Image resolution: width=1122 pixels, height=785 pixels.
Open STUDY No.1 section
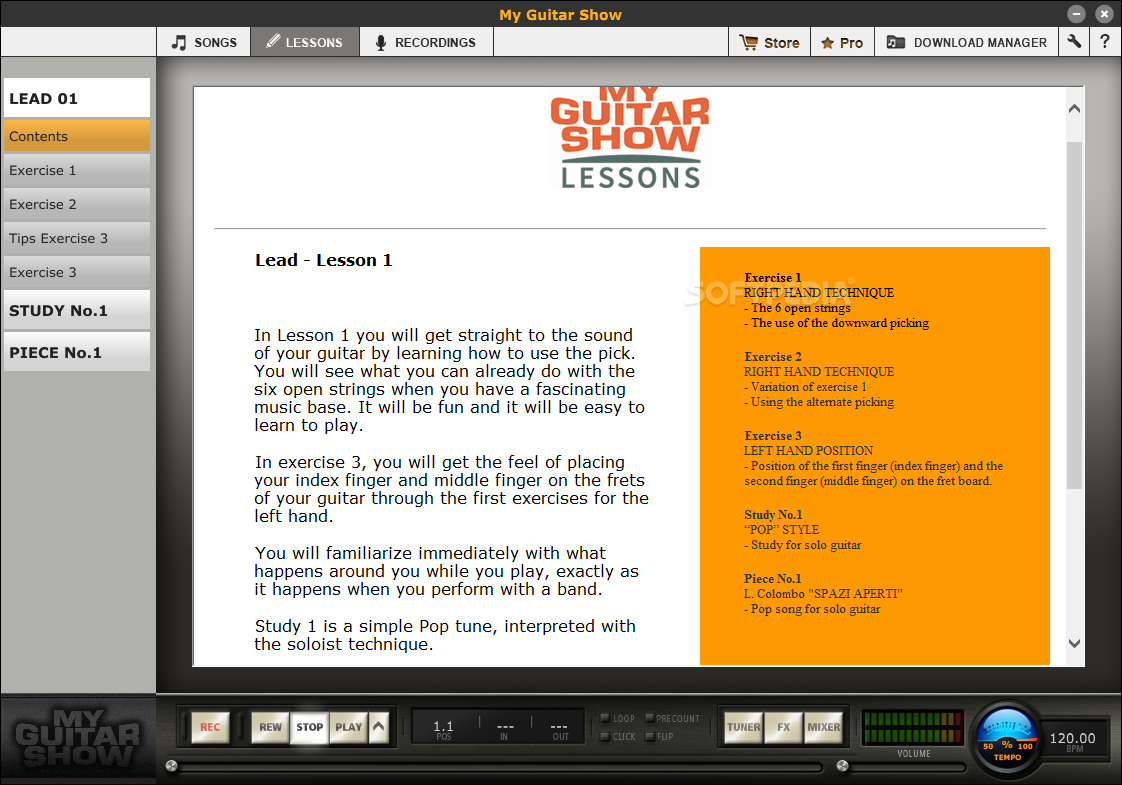77,310
